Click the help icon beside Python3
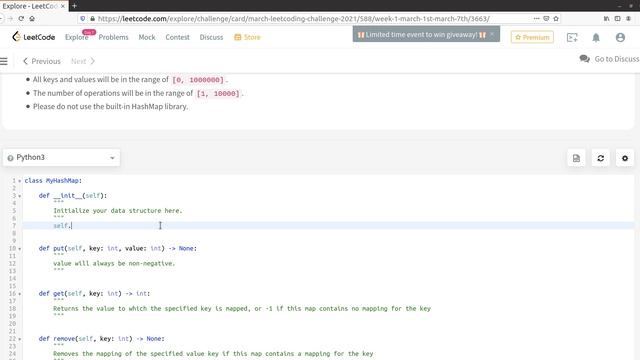The image size is (640, 360). 10,158
